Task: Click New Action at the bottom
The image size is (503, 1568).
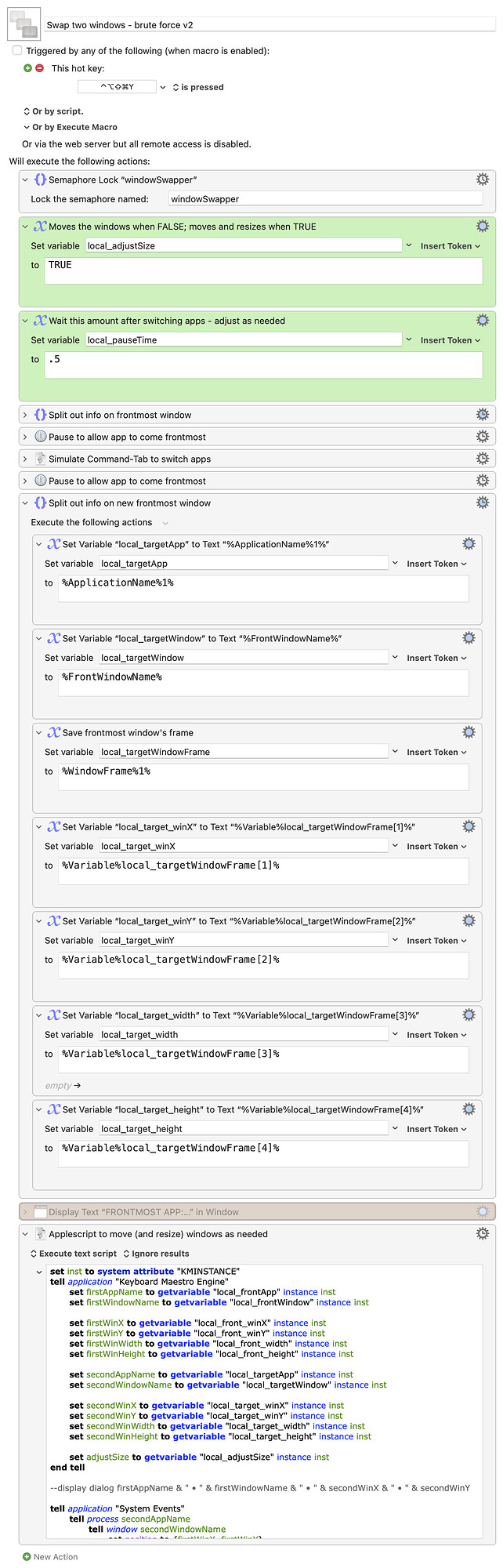Action: [50, 1557]
